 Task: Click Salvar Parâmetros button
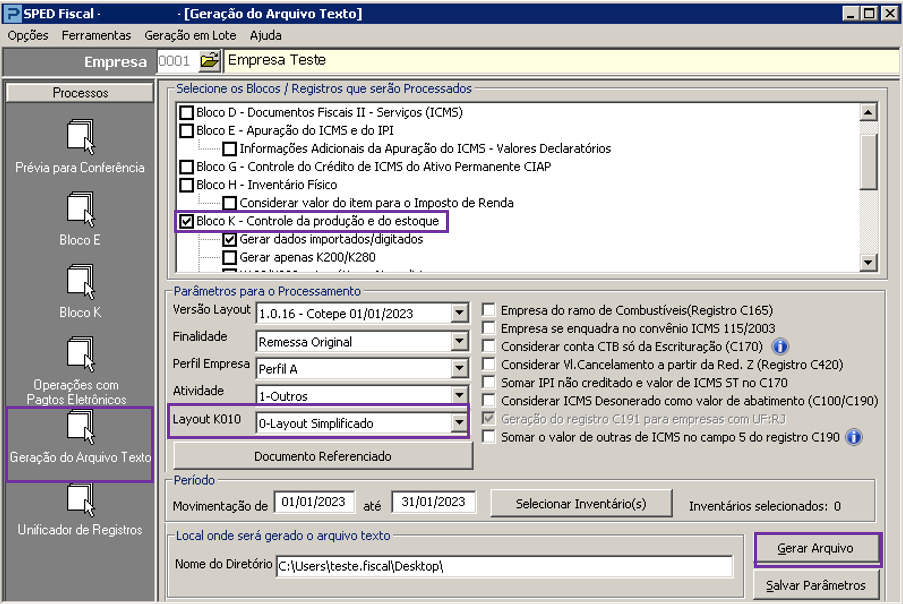click(815, 586)
